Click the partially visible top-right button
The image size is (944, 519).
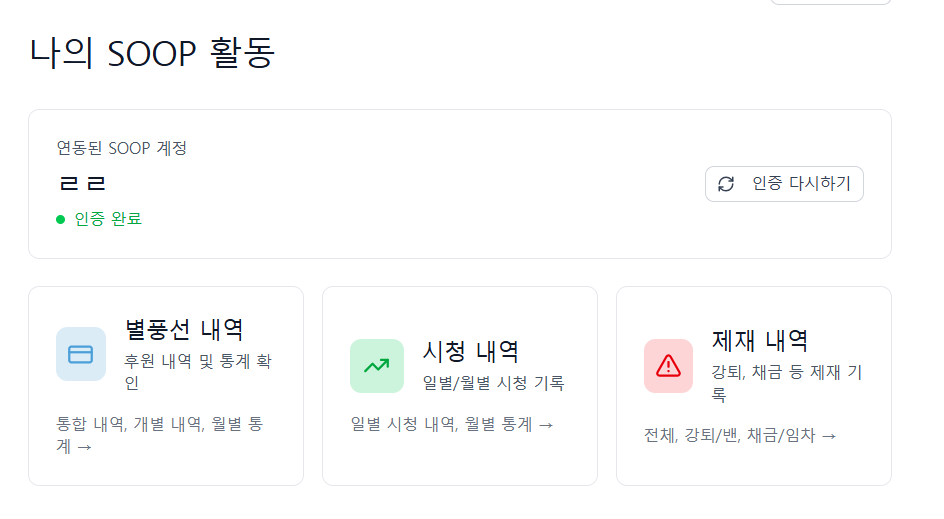[x=830, y=2]
